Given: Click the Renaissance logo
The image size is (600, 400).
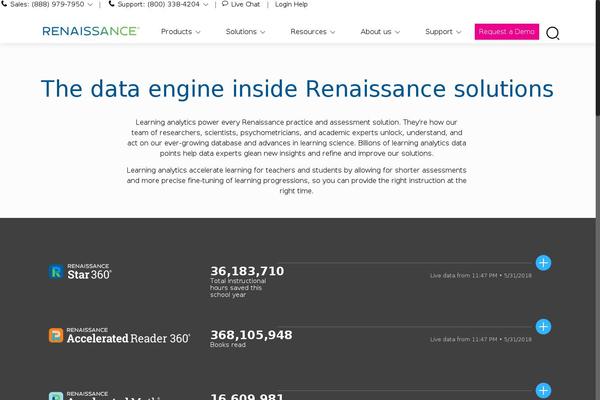Looking at the screenshot, I should (91, 31).
